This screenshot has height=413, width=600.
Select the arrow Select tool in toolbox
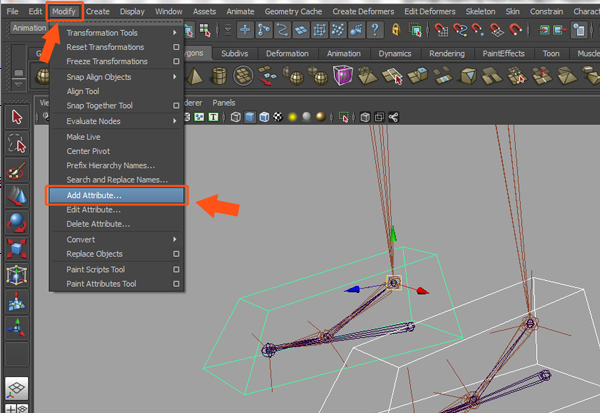click(17, 117)
